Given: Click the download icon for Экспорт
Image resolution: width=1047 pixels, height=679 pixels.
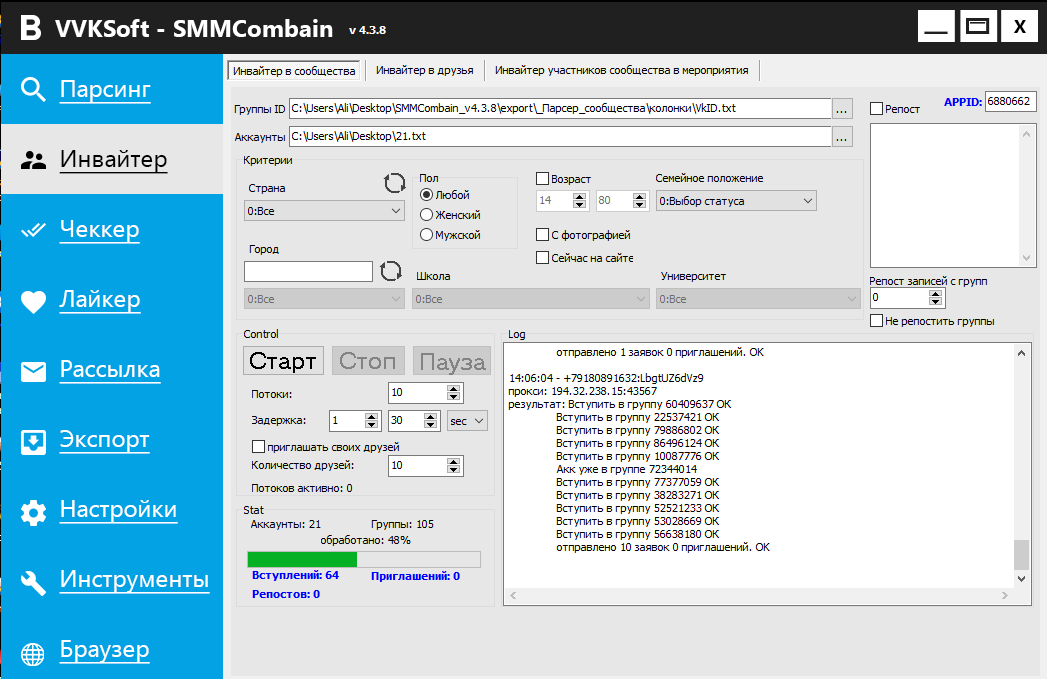Looking at the screenshot, I should coord(34,441).
